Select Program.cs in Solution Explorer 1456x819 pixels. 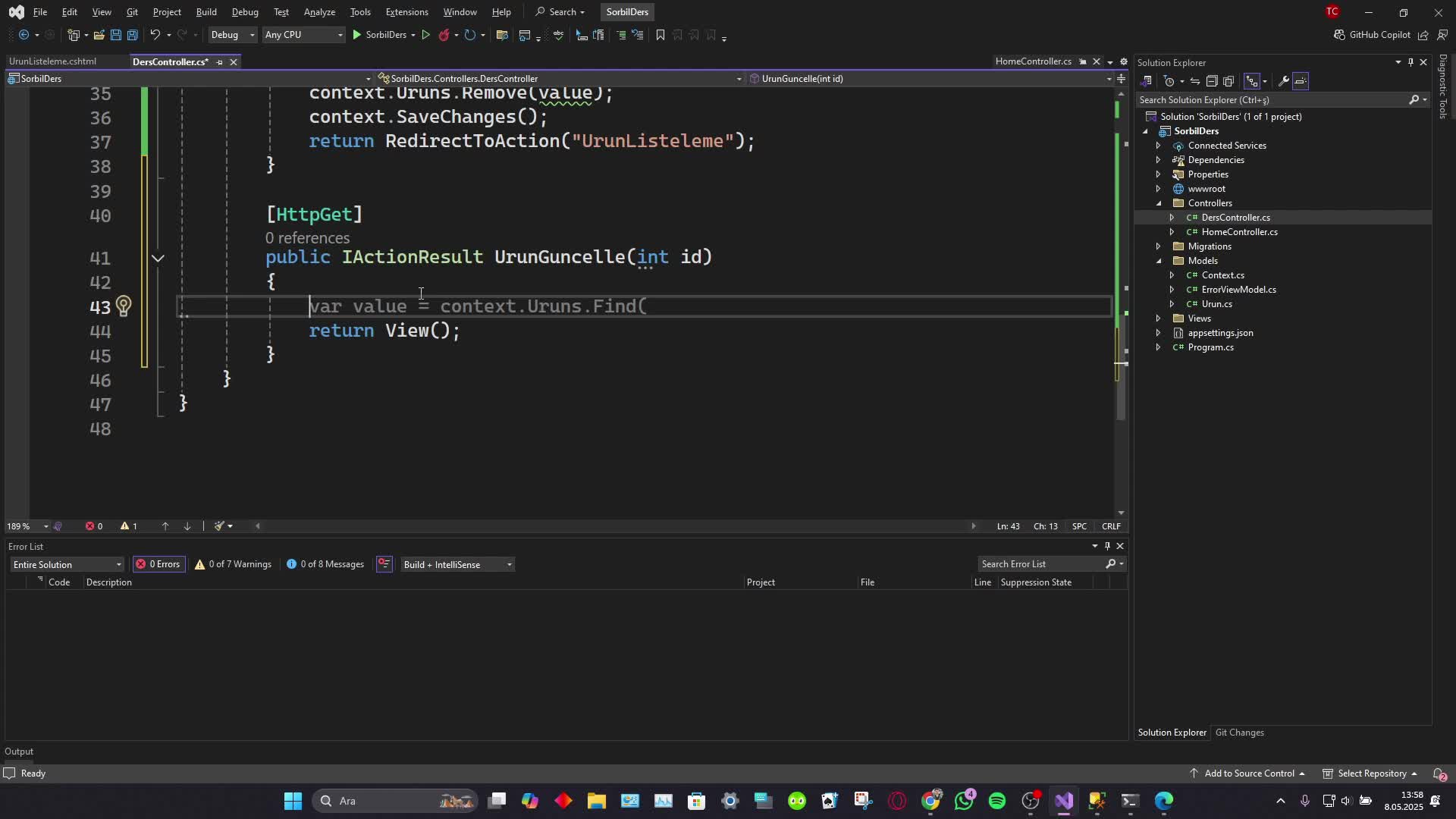pos(1210,347)
